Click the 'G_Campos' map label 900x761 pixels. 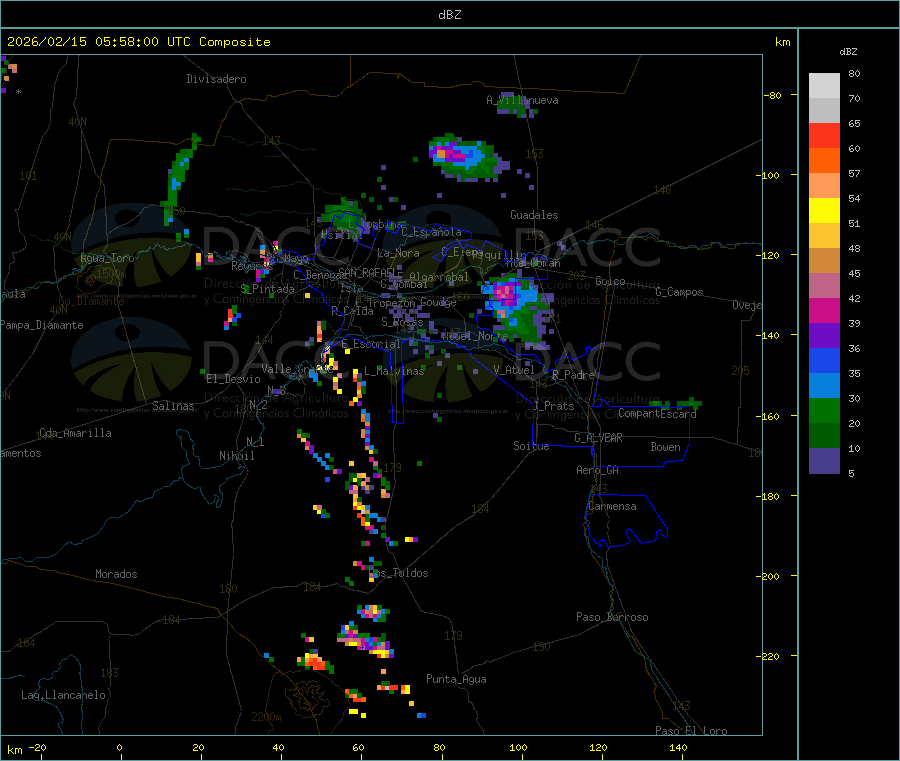click(679, 292)
